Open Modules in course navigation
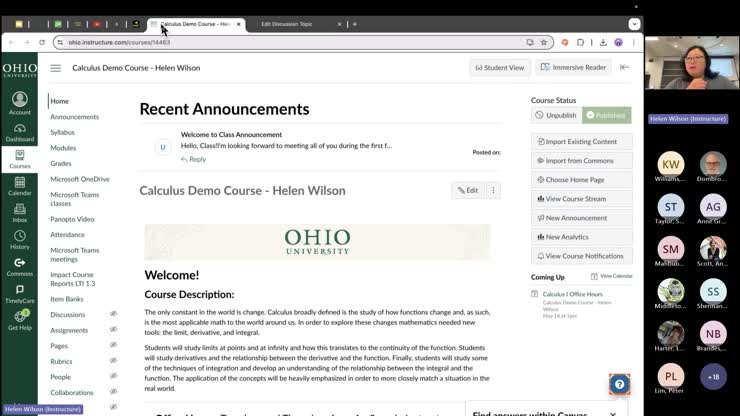The image size is (740, 416). point(63,148)
